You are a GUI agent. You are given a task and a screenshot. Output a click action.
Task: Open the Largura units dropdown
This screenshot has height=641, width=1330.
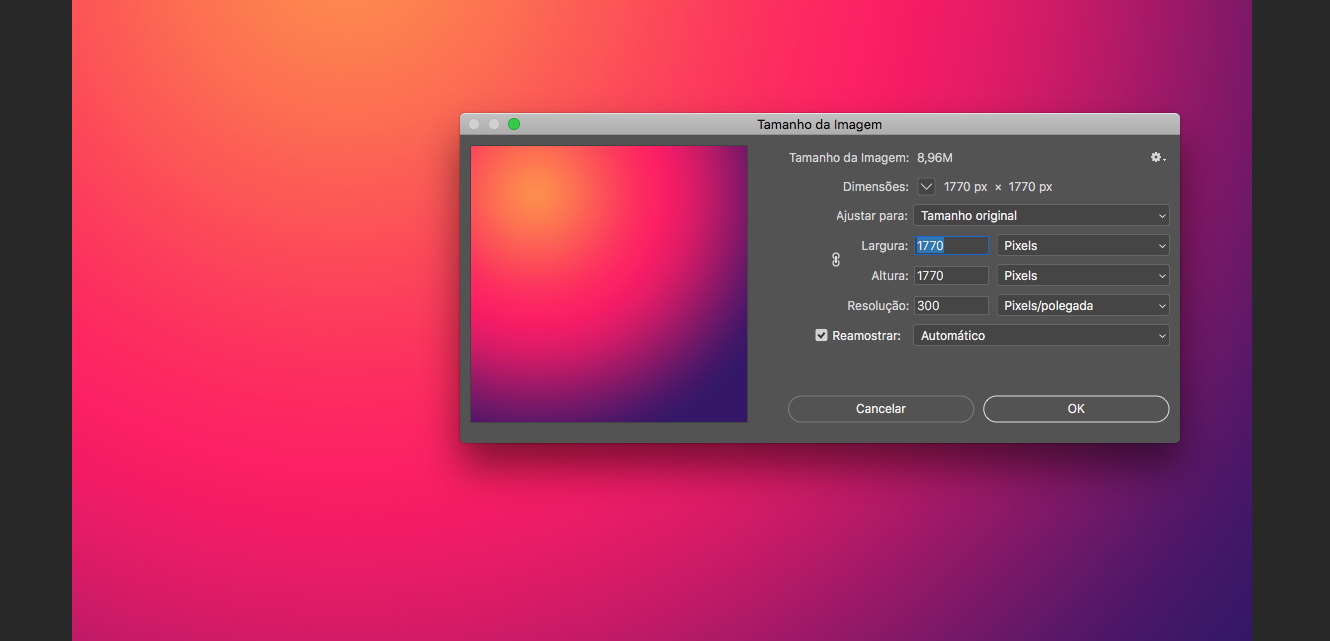[x=1082, y=246]
